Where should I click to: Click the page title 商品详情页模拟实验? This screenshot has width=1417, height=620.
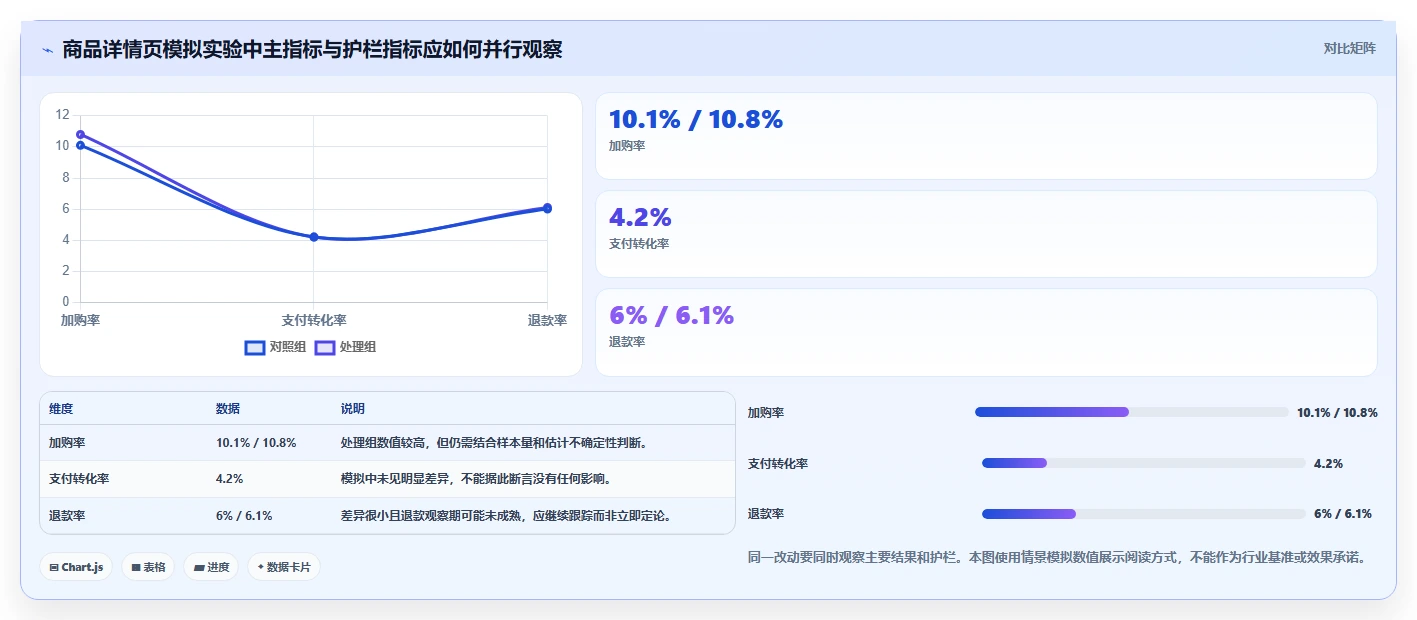click(x=312, y=49)
